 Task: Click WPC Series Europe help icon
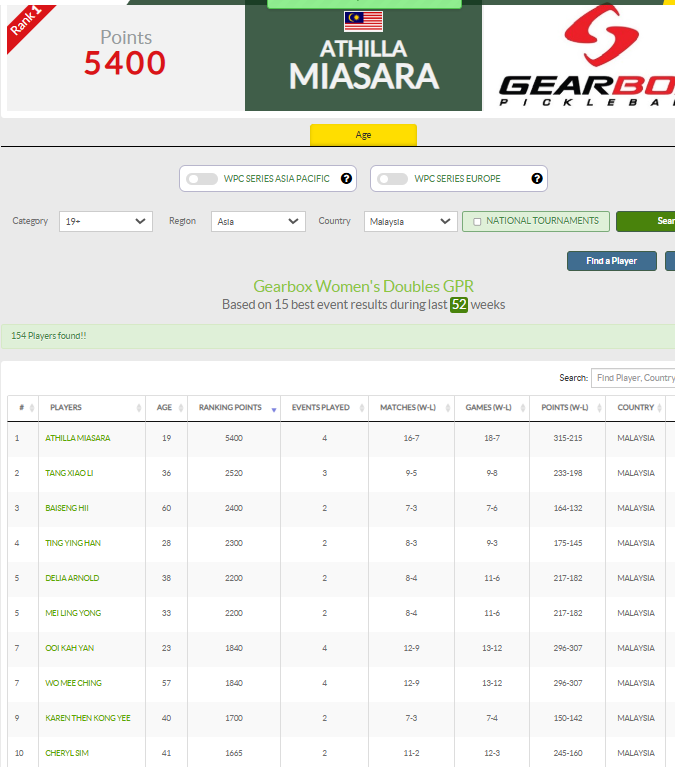click(x=537, y=179)
